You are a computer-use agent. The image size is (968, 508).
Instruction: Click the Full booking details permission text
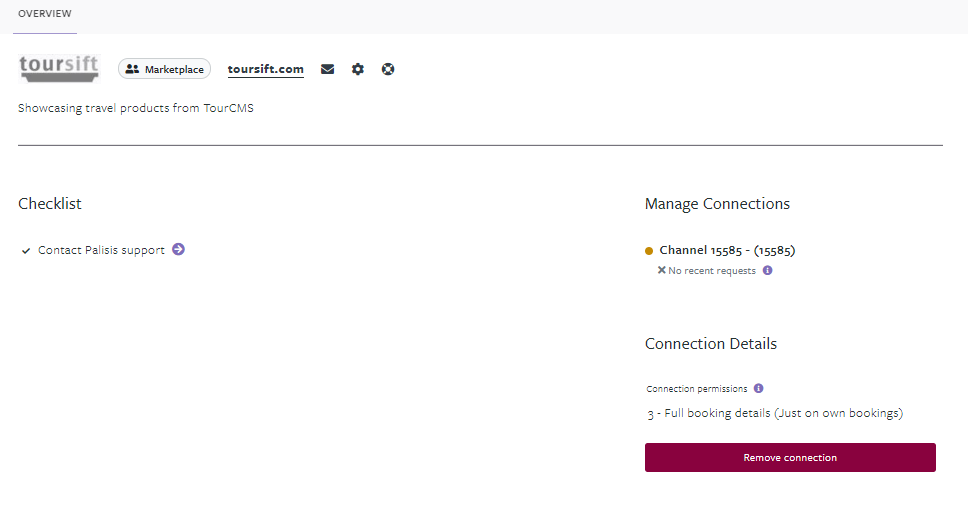(775, 413)
